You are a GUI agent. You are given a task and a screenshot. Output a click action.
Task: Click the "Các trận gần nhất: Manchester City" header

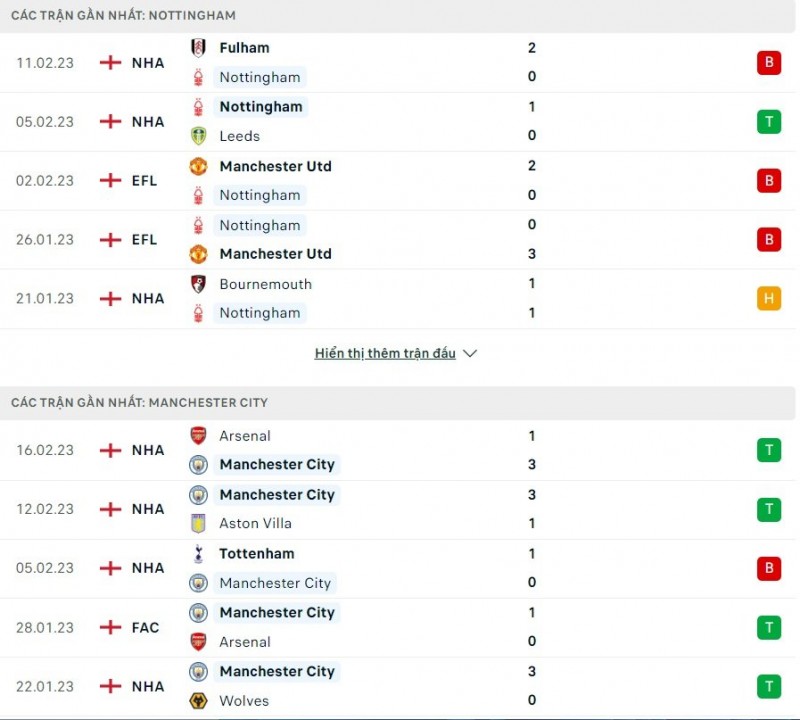[x=140, y=402]
